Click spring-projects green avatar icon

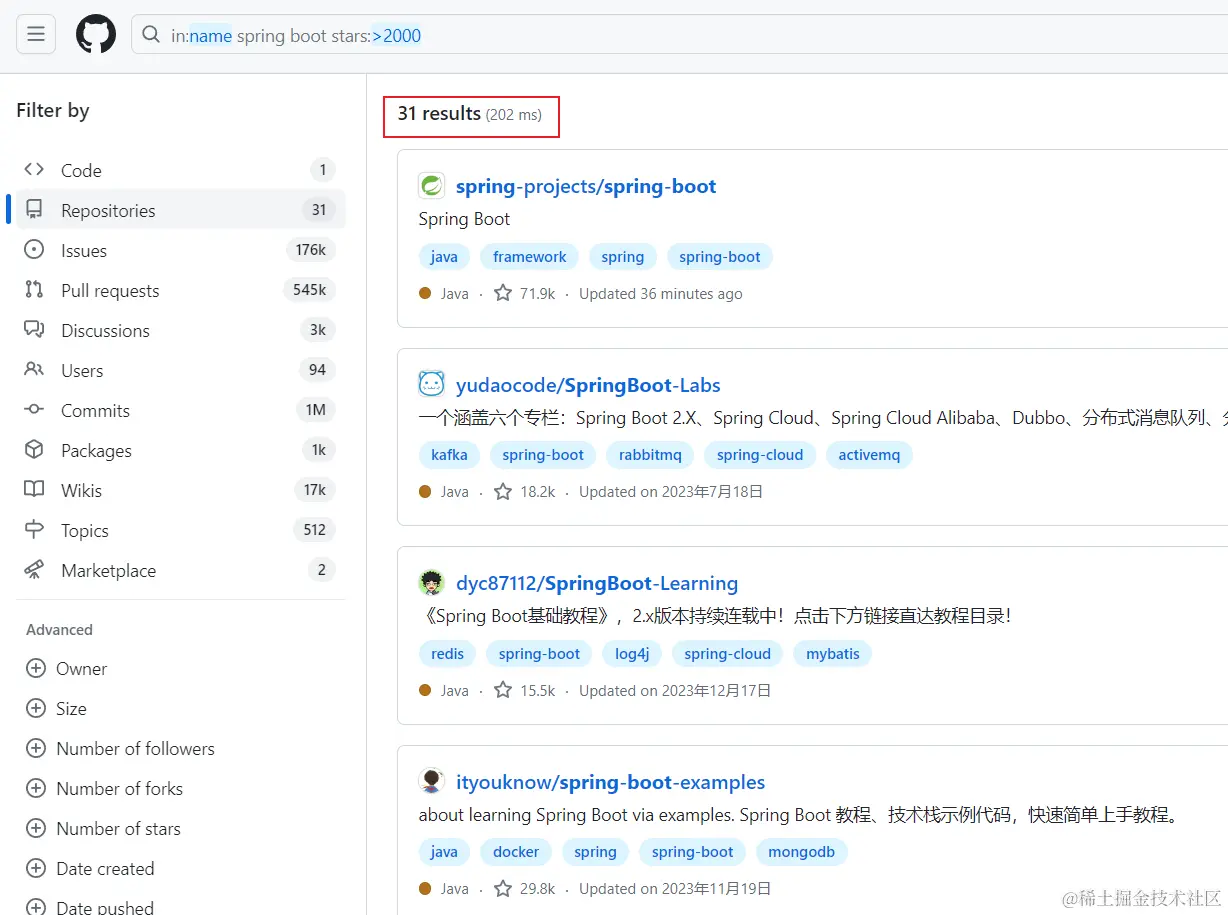click(x=431, y=186)
